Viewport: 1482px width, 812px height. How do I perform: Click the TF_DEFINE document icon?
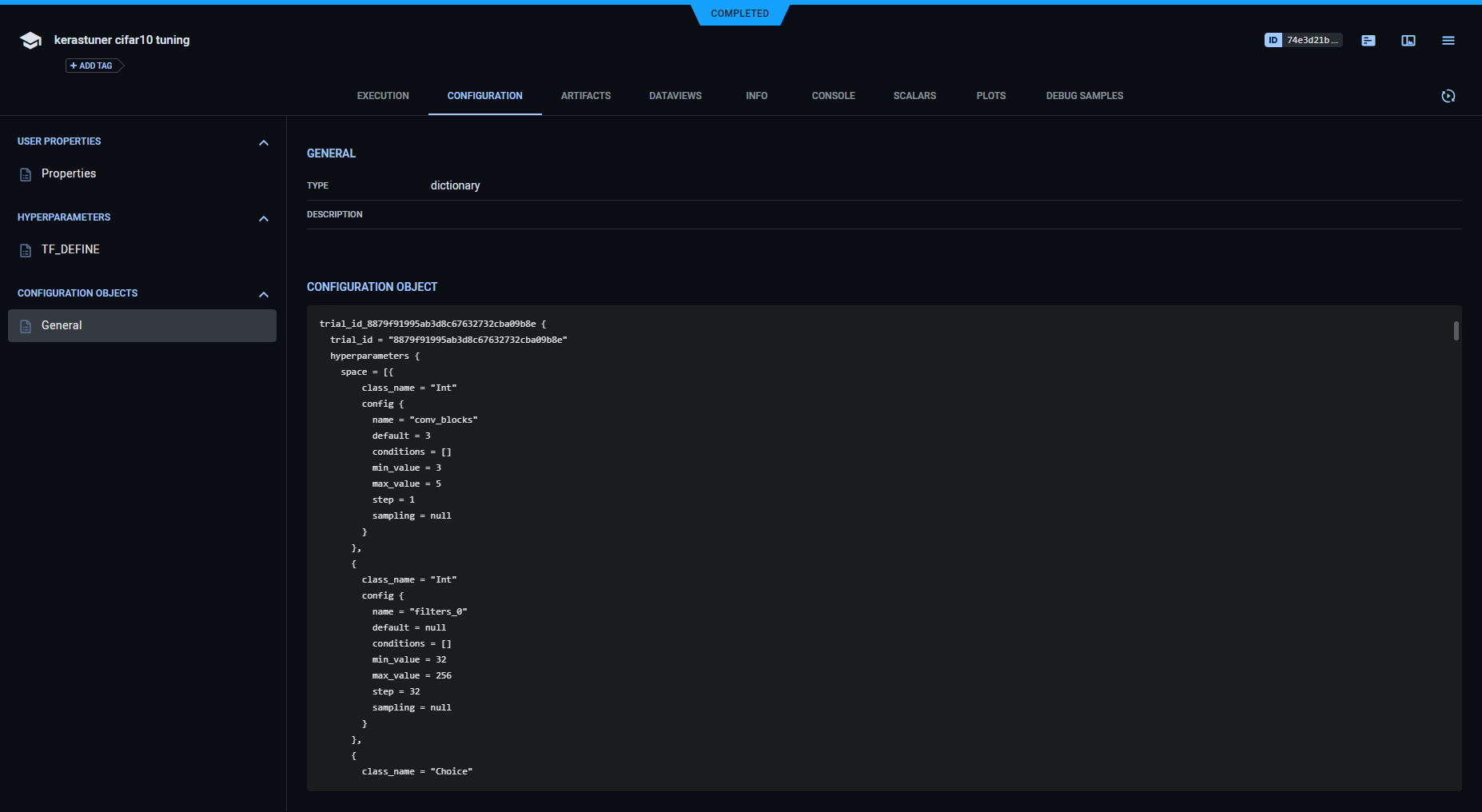pyautogui.click(x=25, y=249)
